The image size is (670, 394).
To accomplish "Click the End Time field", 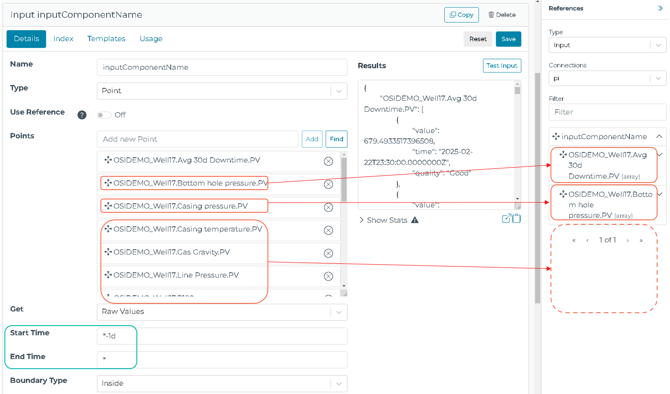I will point(222,360).
